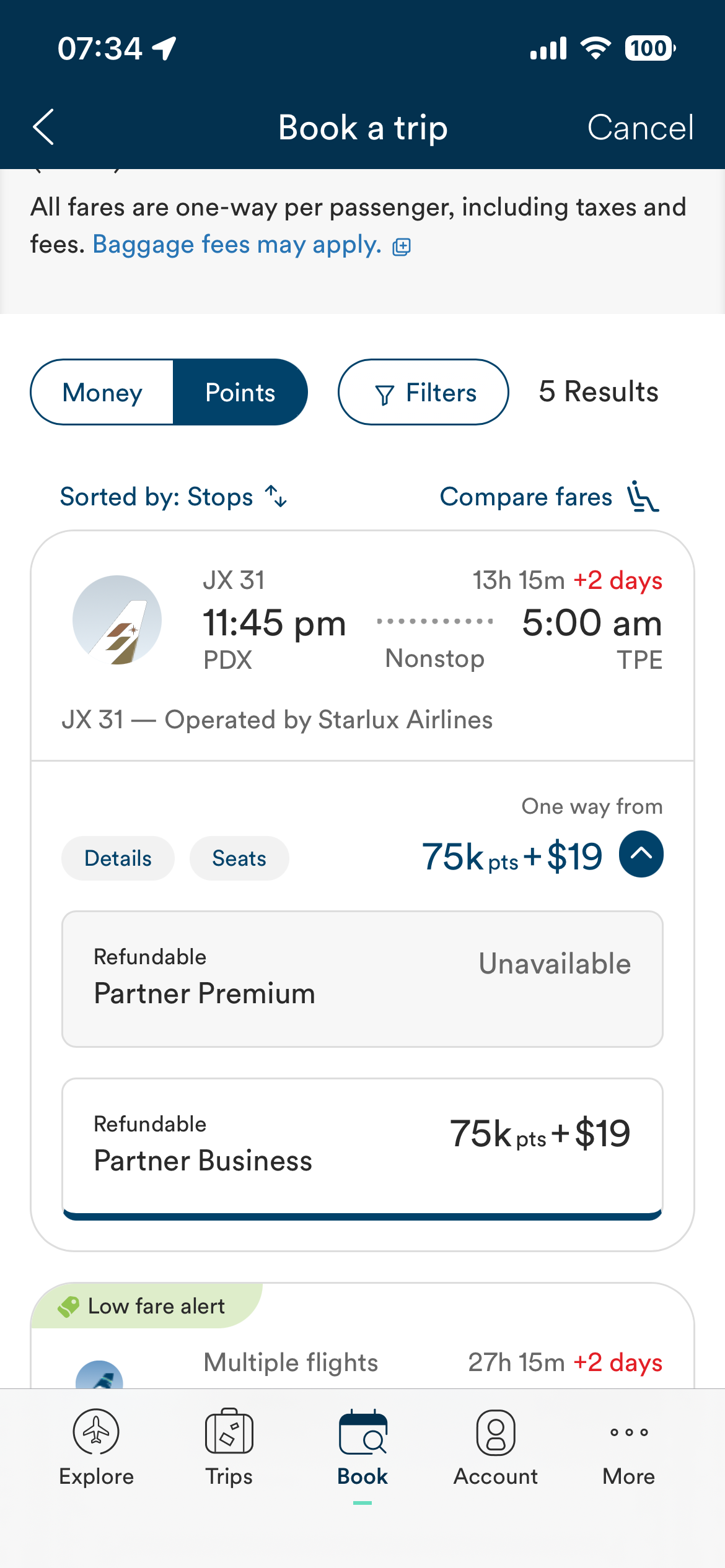Tap the Starlux Airlines tail logo
Image resolution: width=725 pixels, height=1568 pixels.
click(x=117, y=620)
